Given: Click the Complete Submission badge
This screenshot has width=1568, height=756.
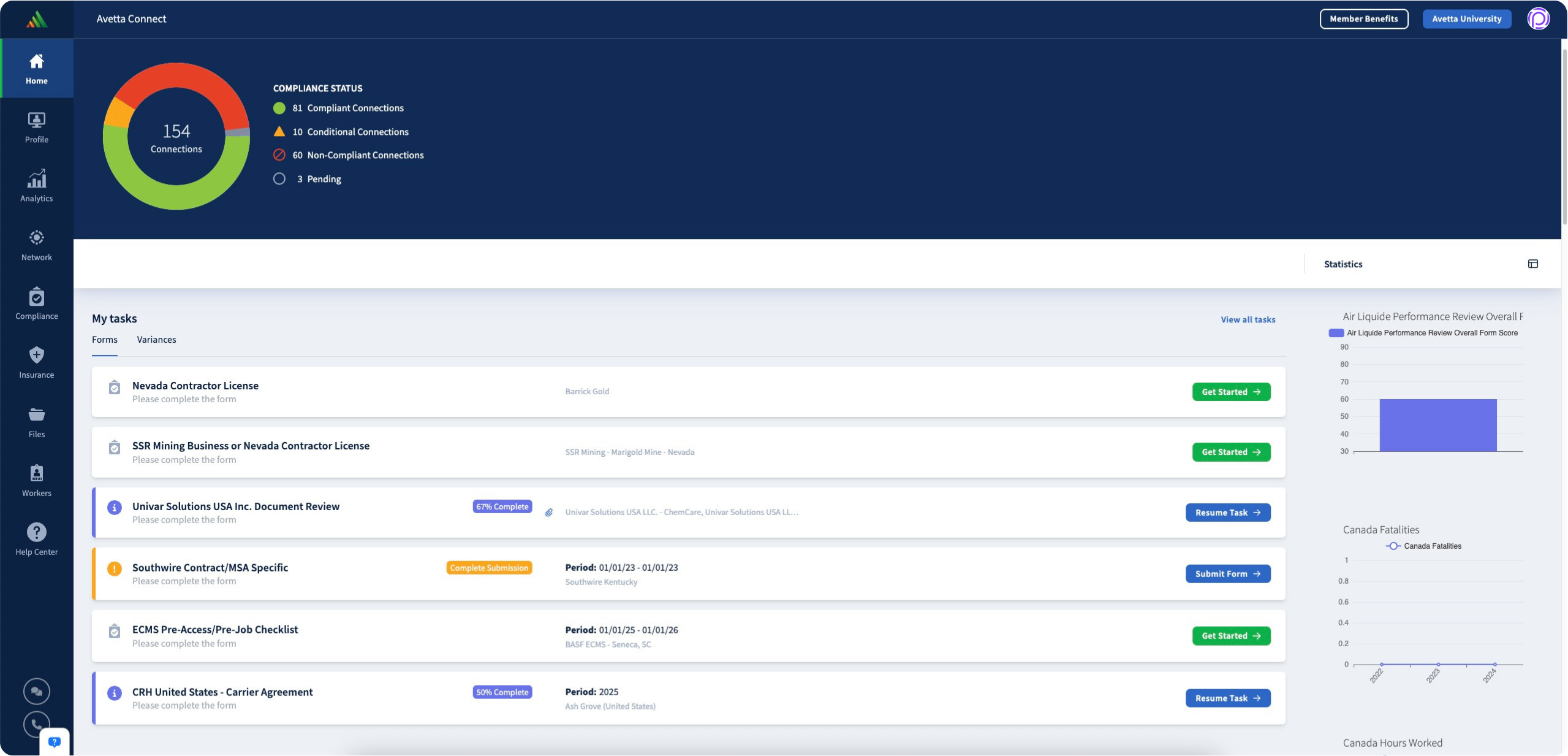Looking at the screenshot, I should [489, 568].
